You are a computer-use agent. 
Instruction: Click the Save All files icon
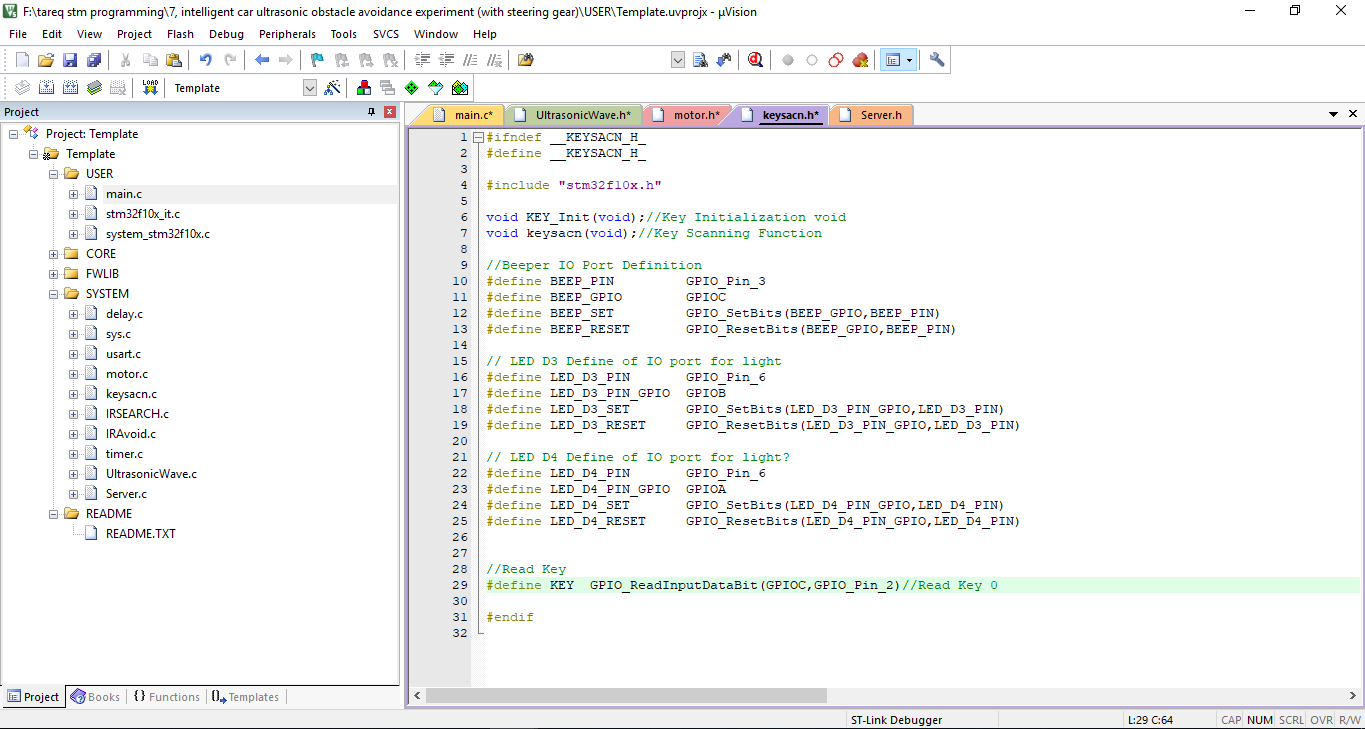coord(93,60)
